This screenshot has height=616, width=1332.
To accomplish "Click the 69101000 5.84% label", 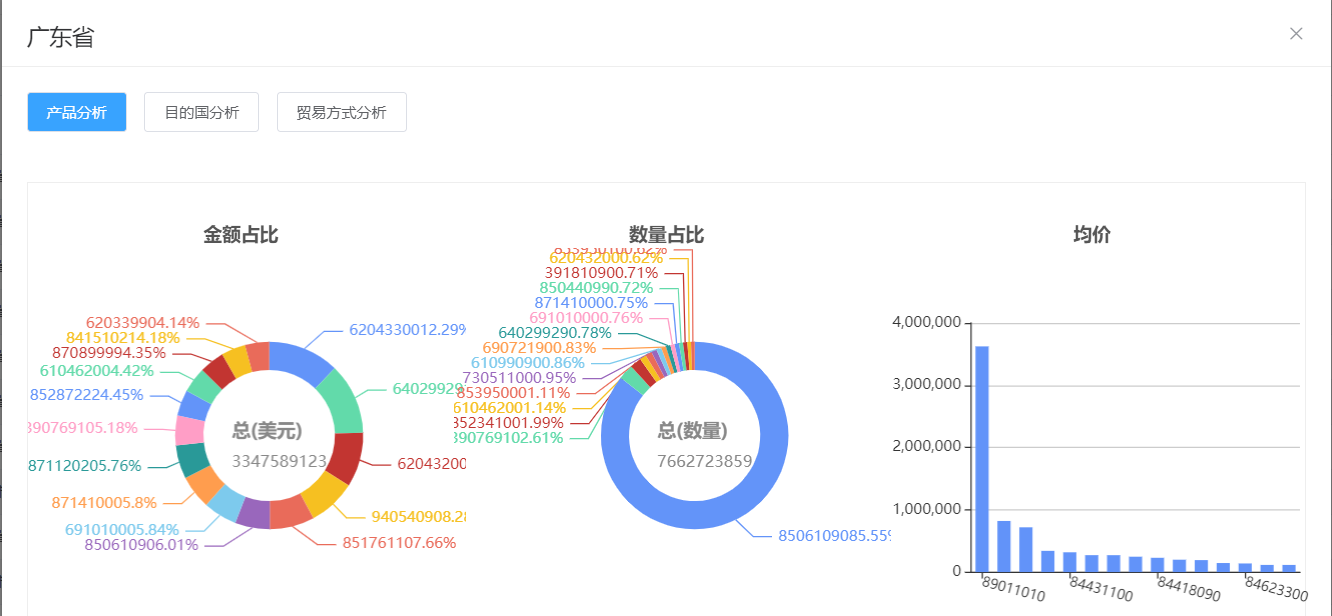I will [x=122, y=529].
